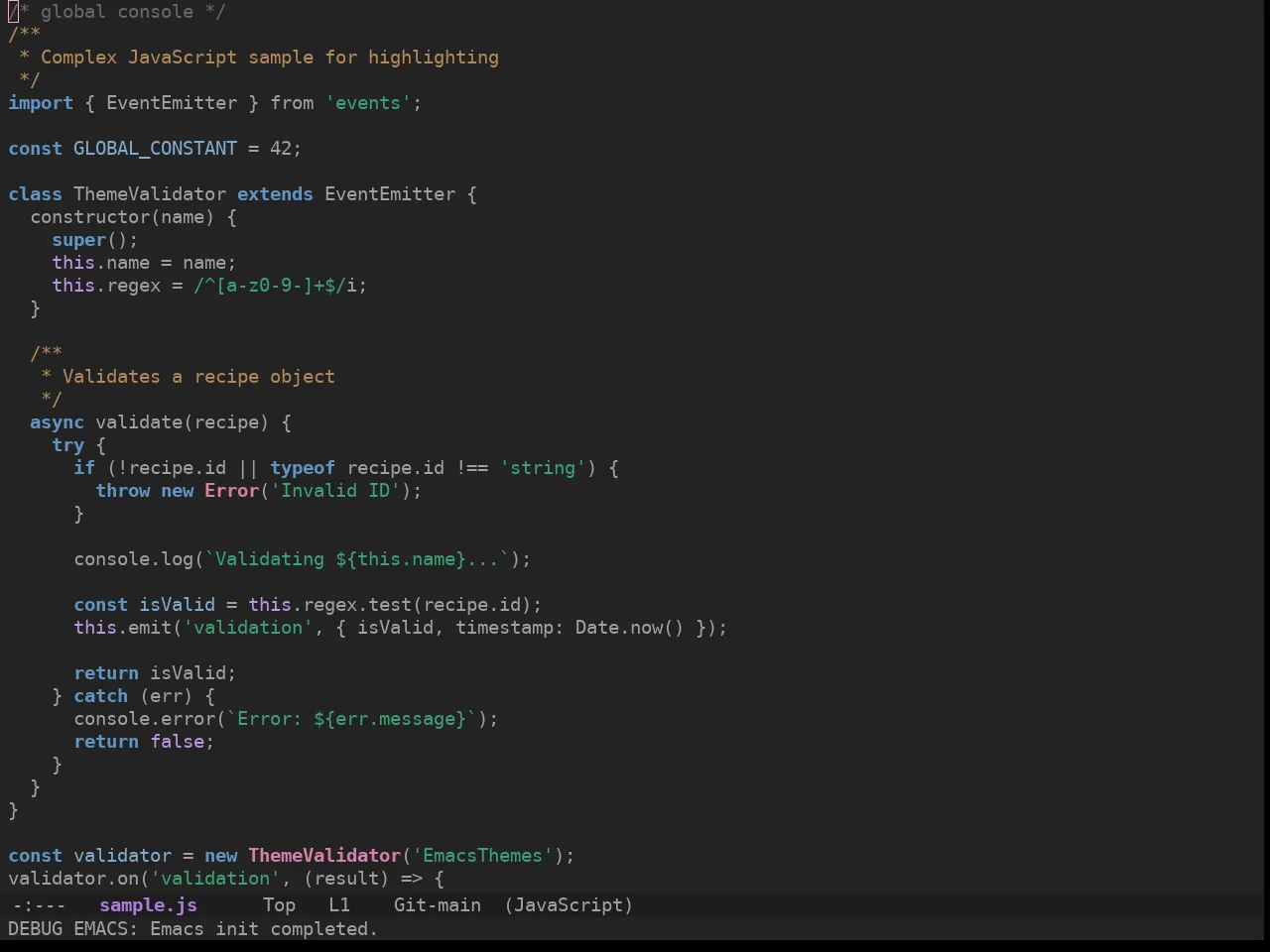Viewport: 1270px width, 952px height.
Task: Click 'validator' in the const declaration
Action: click(x=122, y=856)
